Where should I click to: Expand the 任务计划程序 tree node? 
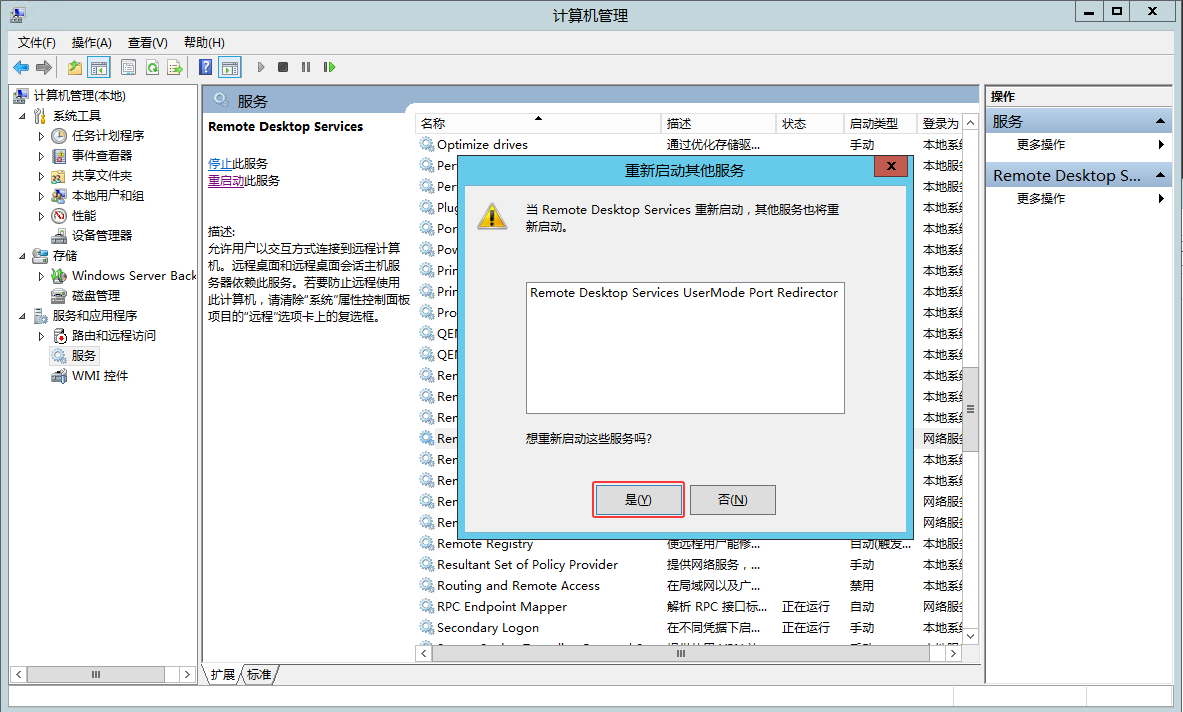tap(41, 136)
